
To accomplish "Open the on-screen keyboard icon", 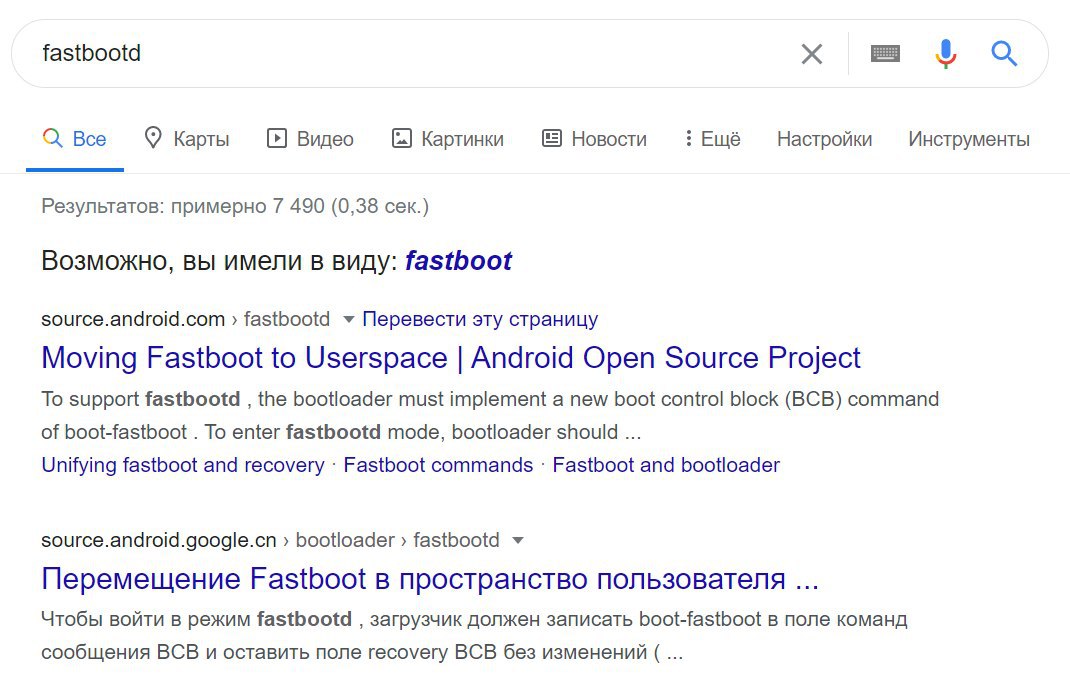I will coord(885,53).
